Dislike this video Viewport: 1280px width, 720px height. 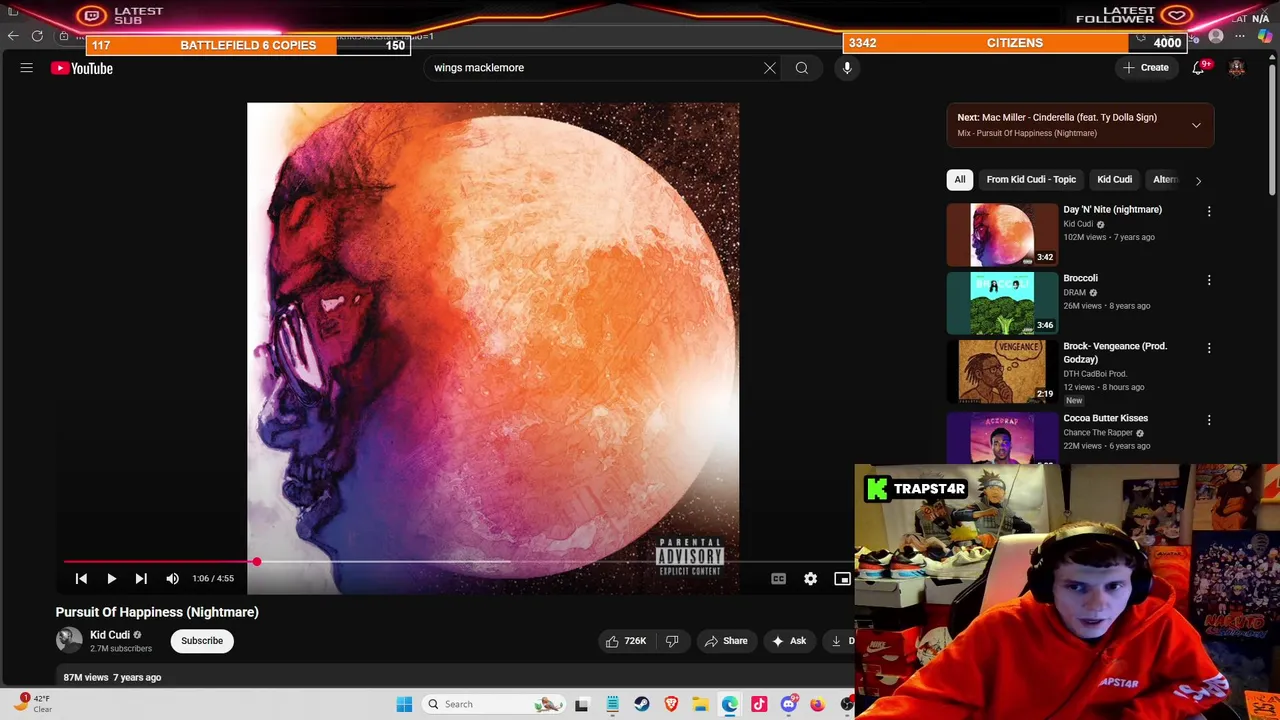pyautogui.click(x=672, y=641)
